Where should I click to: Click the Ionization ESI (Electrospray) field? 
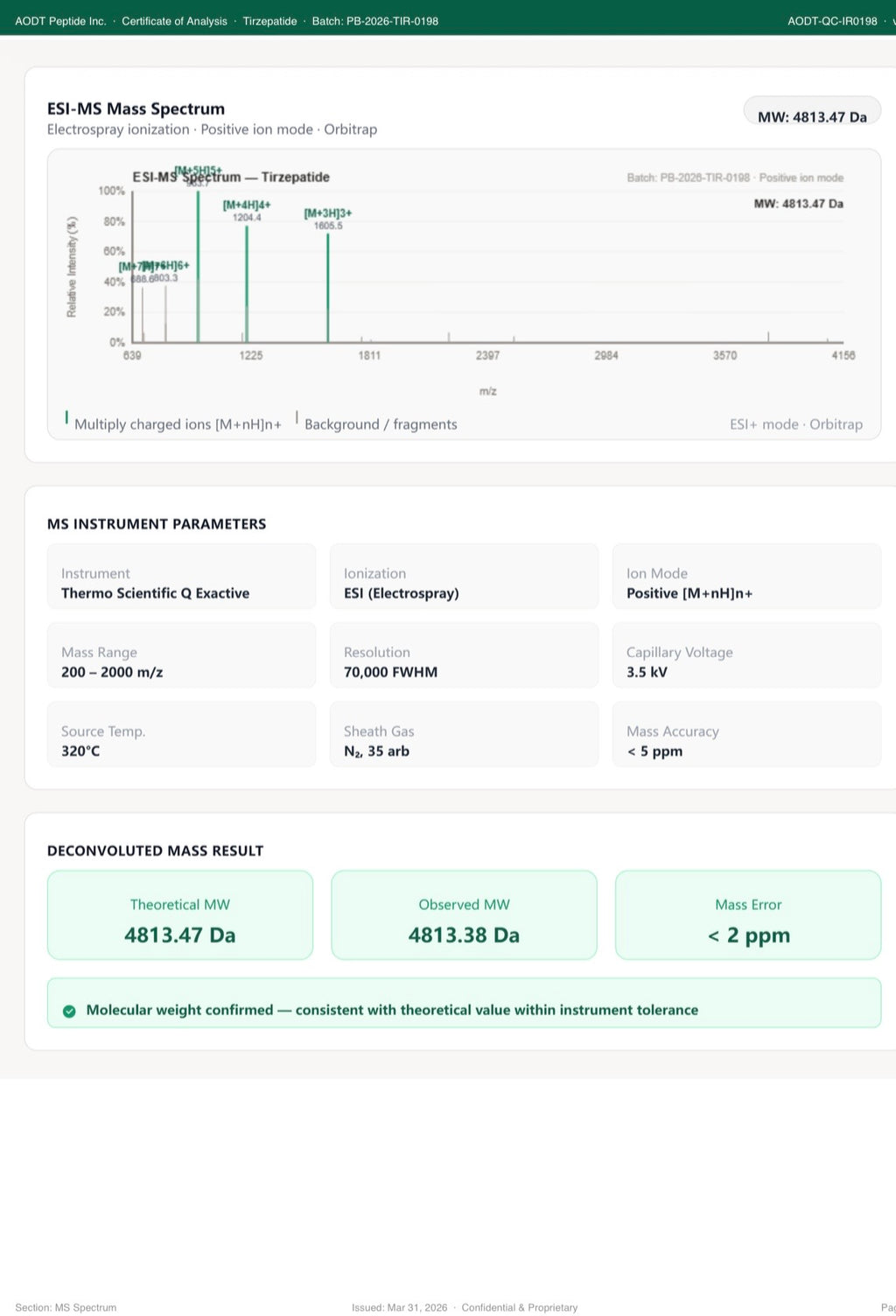464,576
